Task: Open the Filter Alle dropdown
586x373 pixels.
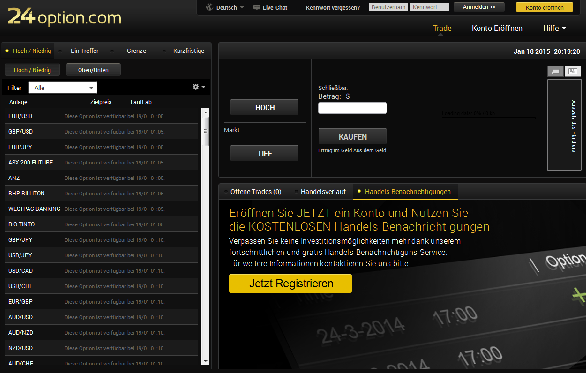Action: [63, 88]
